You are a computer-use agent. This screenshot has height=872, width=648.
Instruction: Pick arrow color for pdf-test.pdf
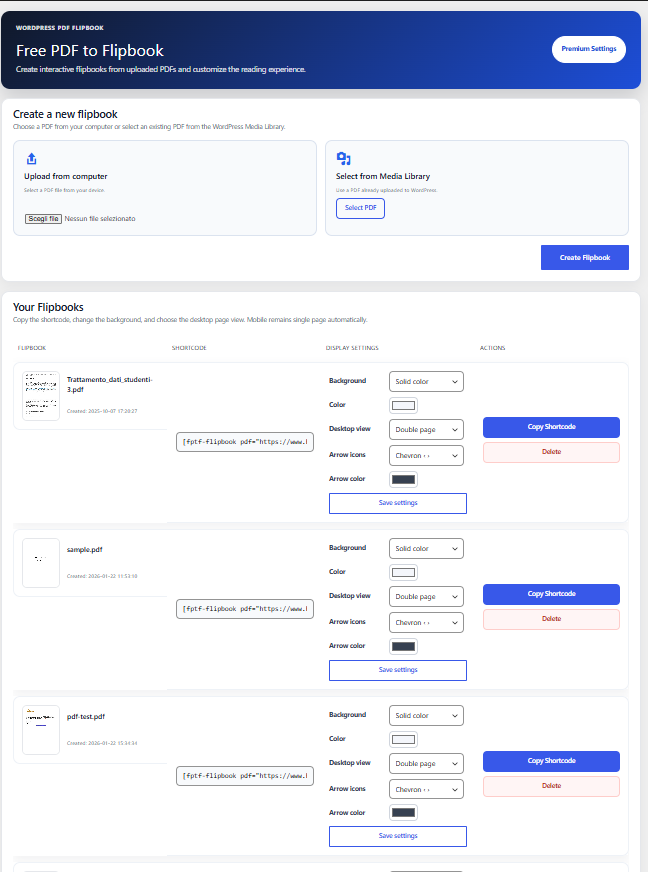click(403, 812)
